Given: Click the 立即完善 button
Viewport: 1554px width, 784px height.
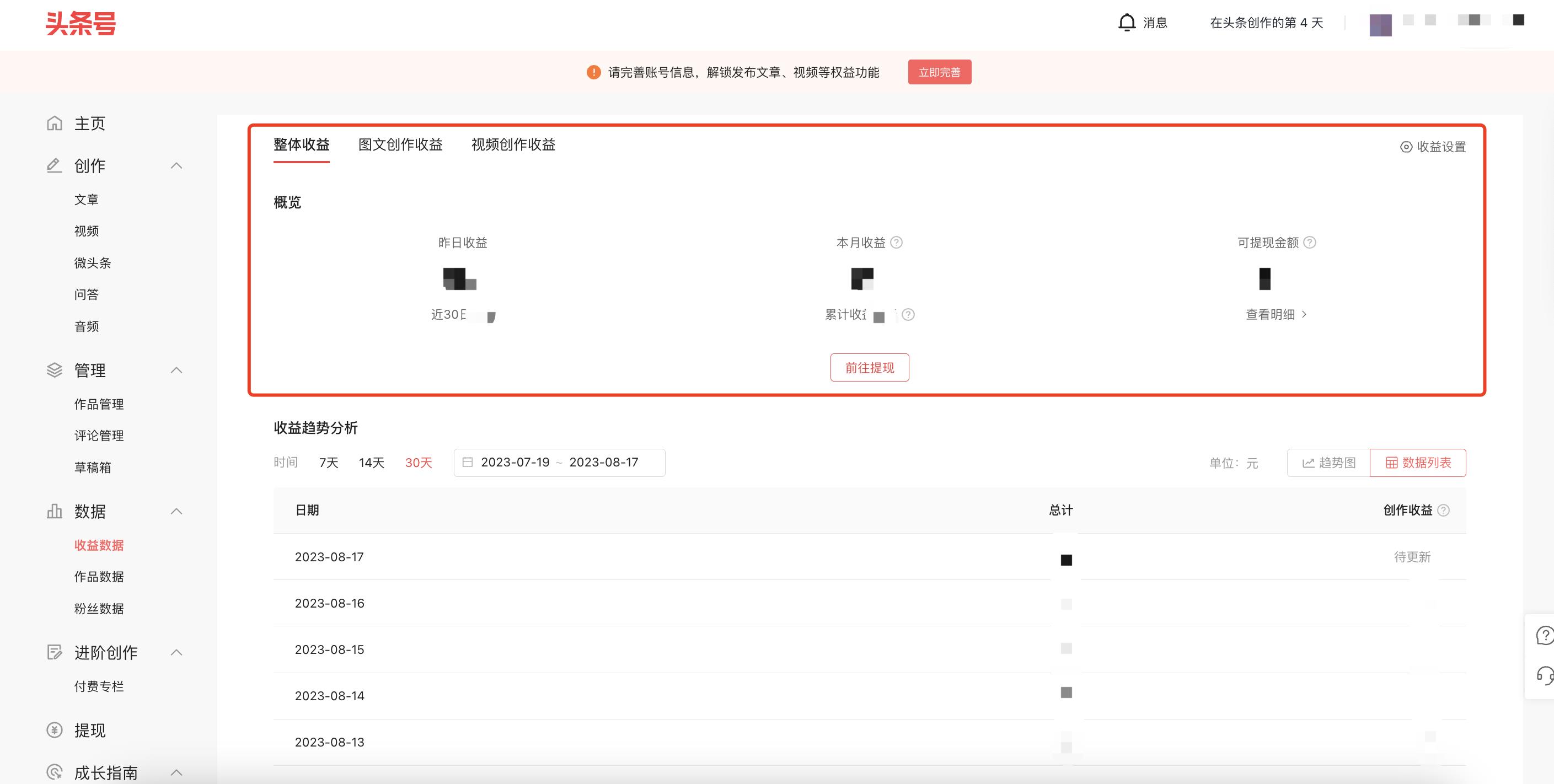Looking at the screenshot, I should [939, 72].
